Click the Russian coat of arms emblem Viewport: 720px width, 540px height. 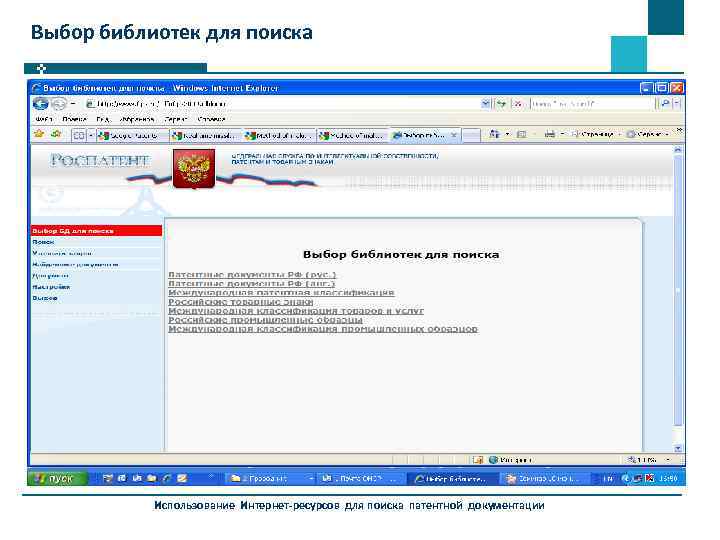tap(194, 169)
